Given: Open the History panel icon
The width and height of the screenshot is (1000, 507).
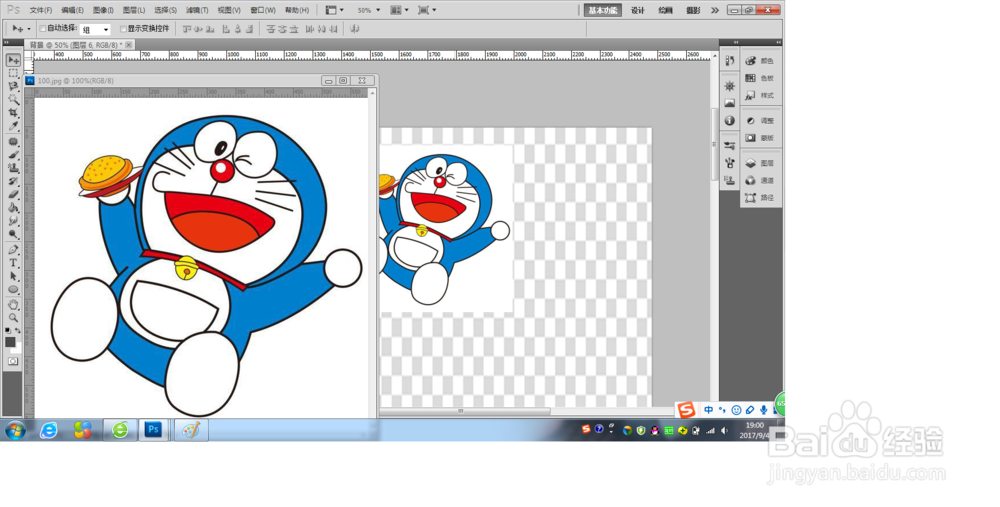Looking at the screenshot, I should click(x=730, y=61).
